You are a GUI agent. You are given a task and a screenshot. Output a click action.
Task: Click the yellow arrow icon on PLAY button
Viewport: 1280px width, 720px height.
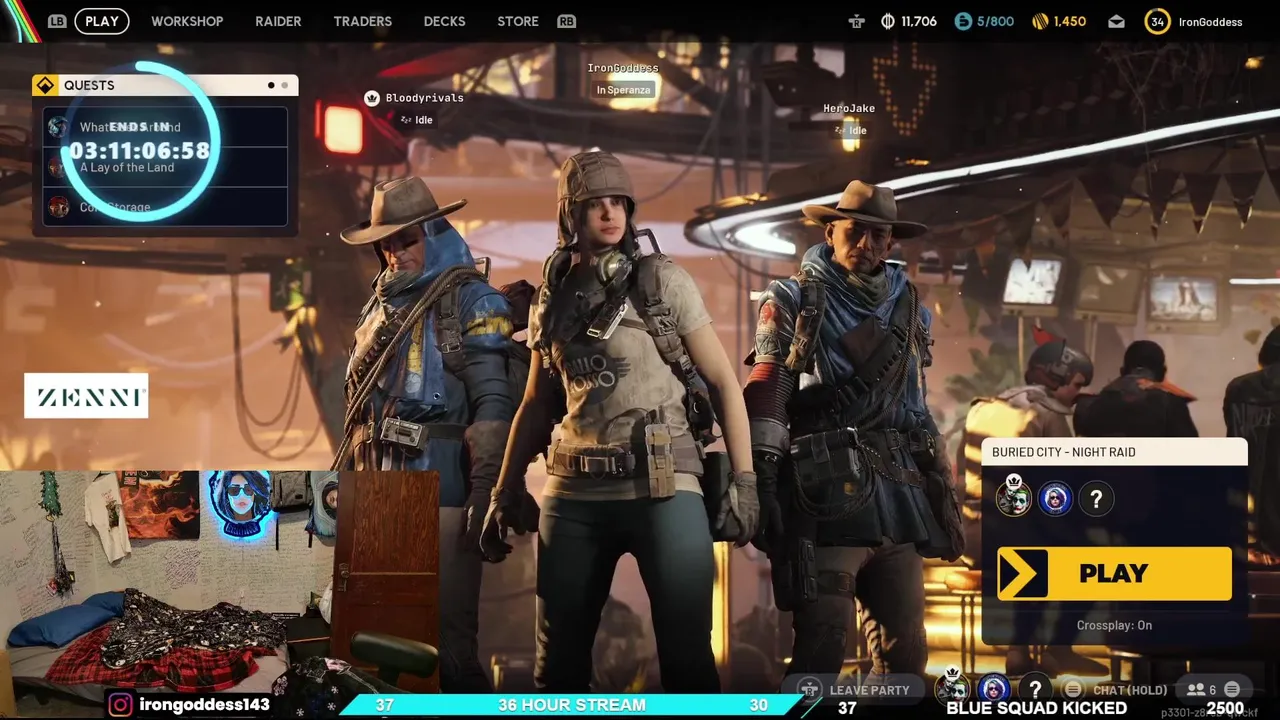click(1022, 573)
